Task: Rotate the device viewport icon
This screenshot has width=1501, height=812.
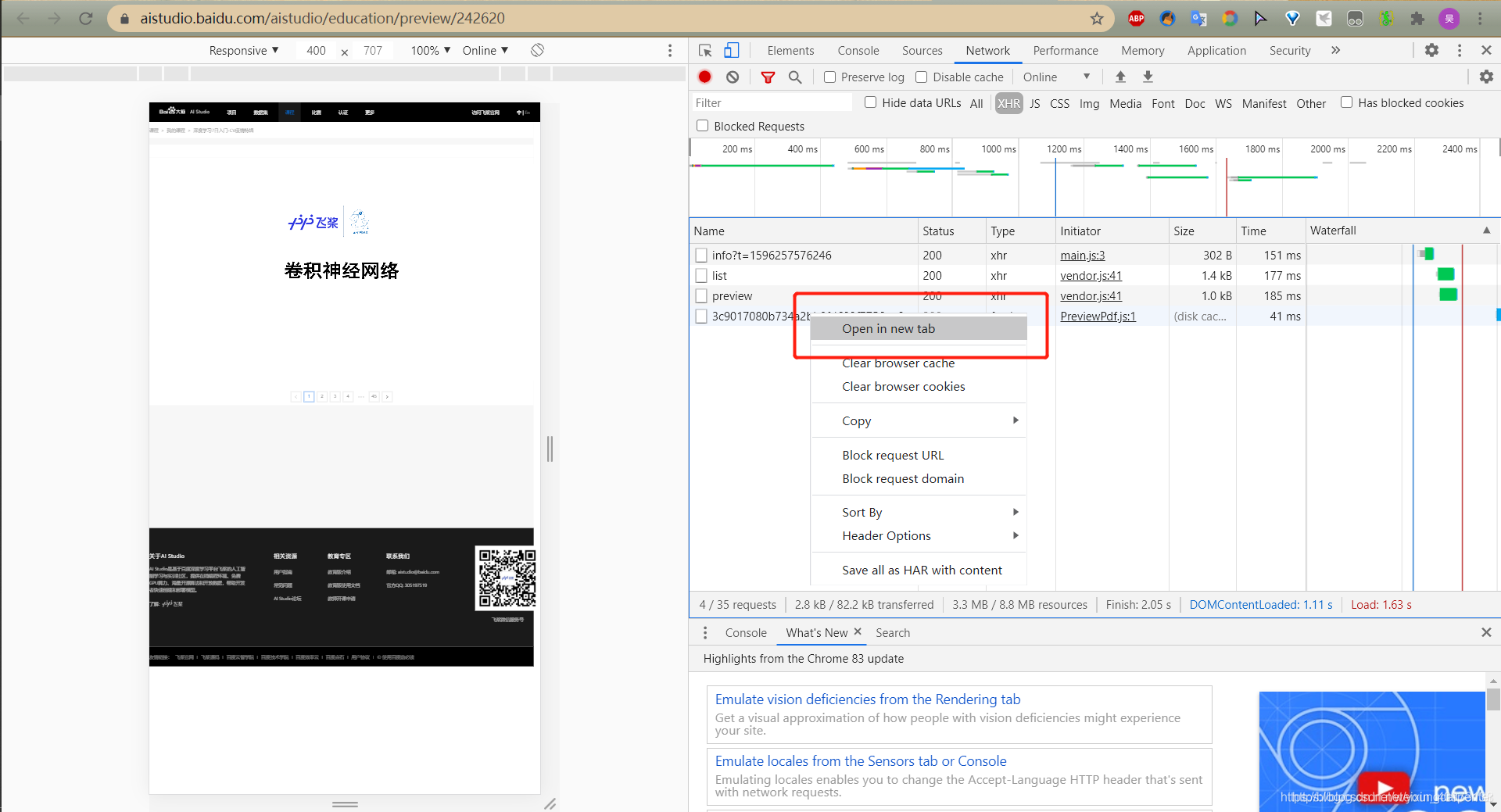Action: [537, 50]
